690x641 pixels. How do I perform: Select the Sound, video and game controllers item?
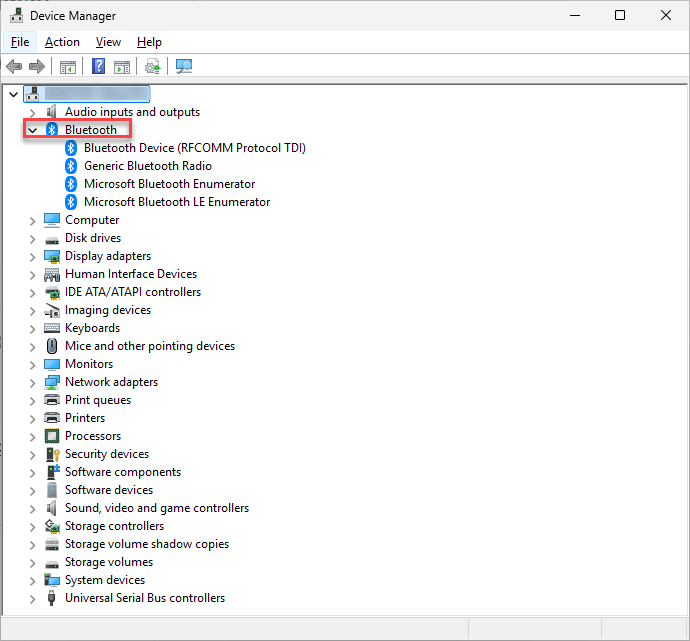[157, 508]
